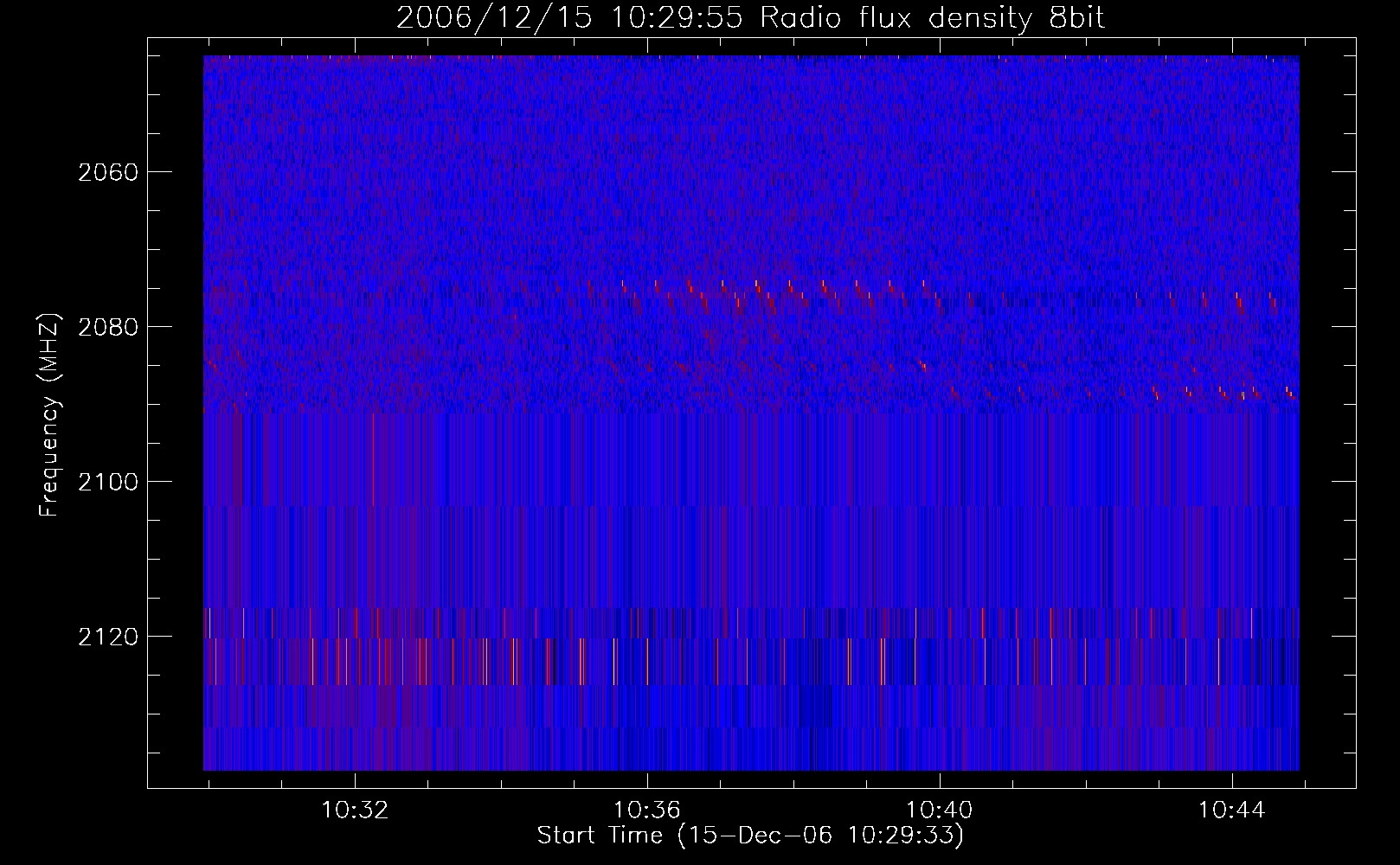Click the 10:36 time axis label

647,811
